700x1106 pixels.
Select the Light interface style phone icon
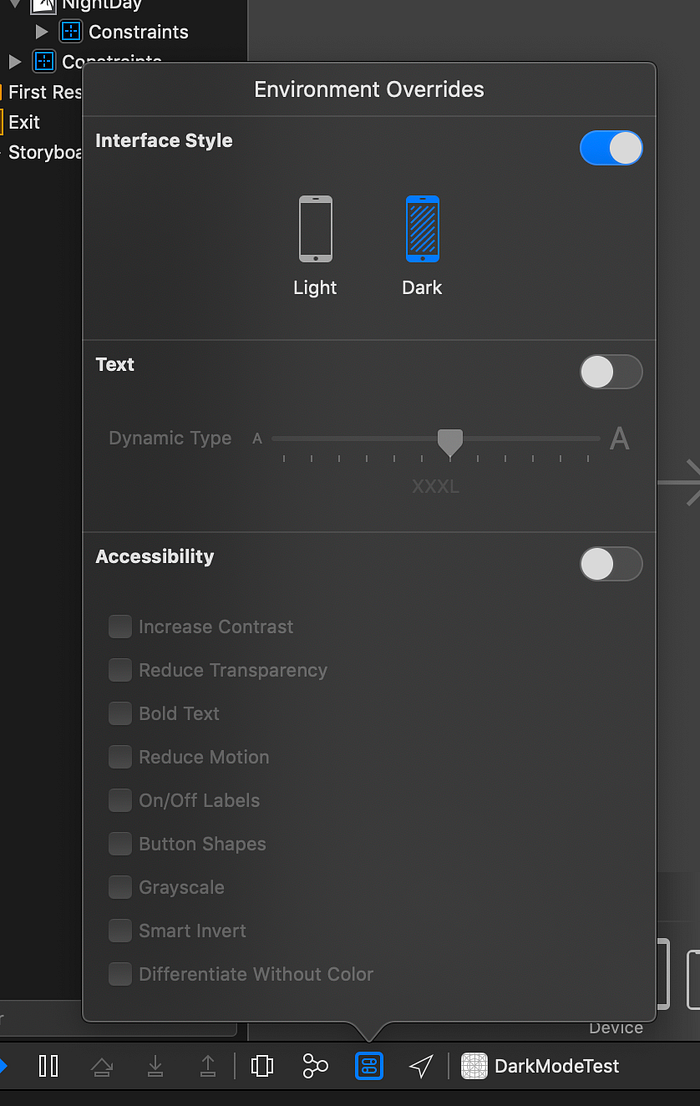click(x=315, y=228)
